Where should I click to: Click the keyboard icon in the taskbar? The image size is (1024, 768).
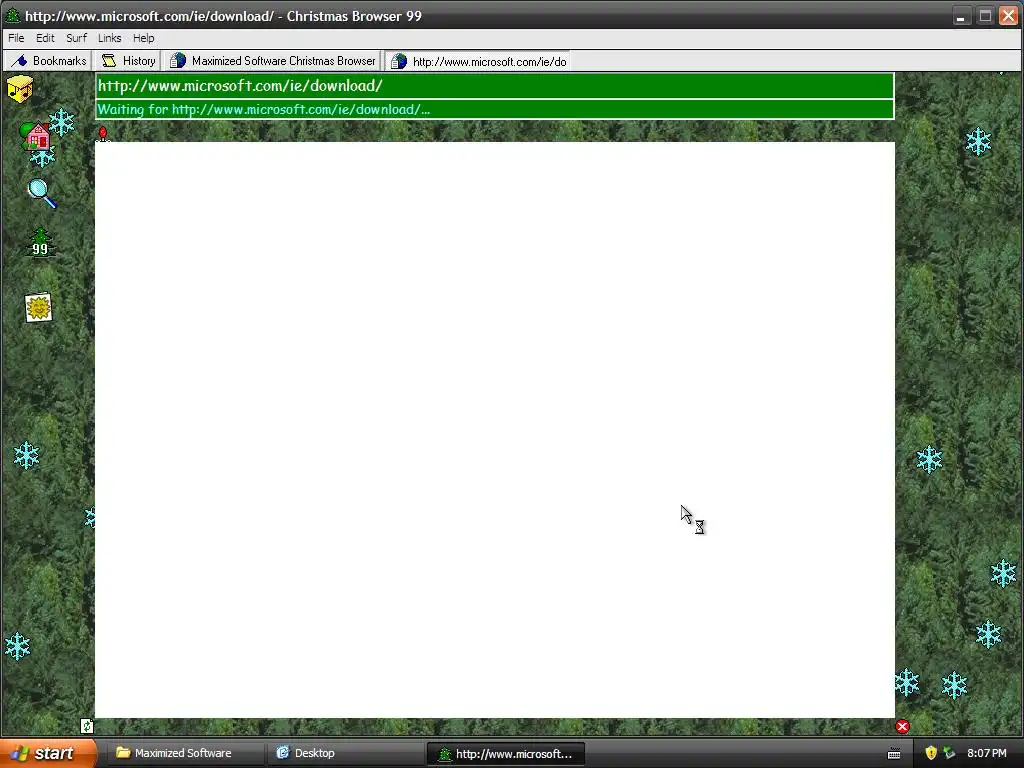pyautogui.click(x=894, y=754)
